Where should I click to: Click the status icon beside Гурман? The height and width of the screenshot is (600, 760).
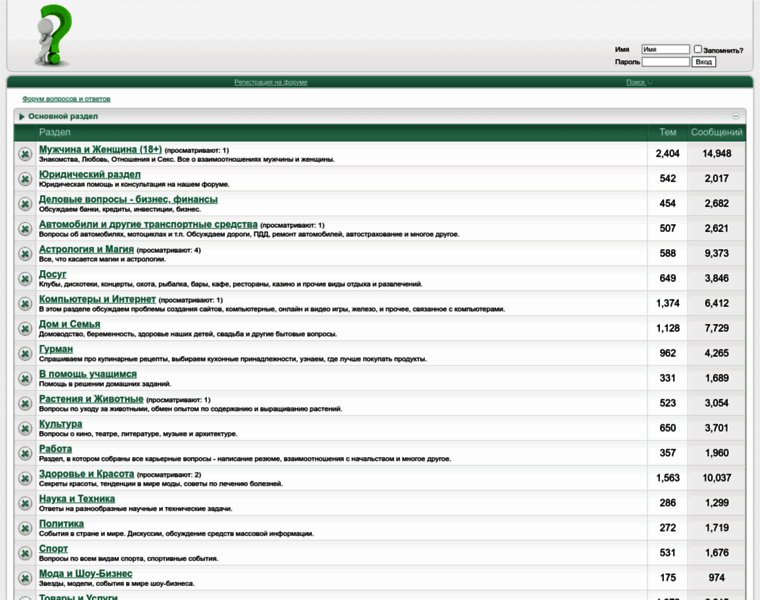click(25, 354)
